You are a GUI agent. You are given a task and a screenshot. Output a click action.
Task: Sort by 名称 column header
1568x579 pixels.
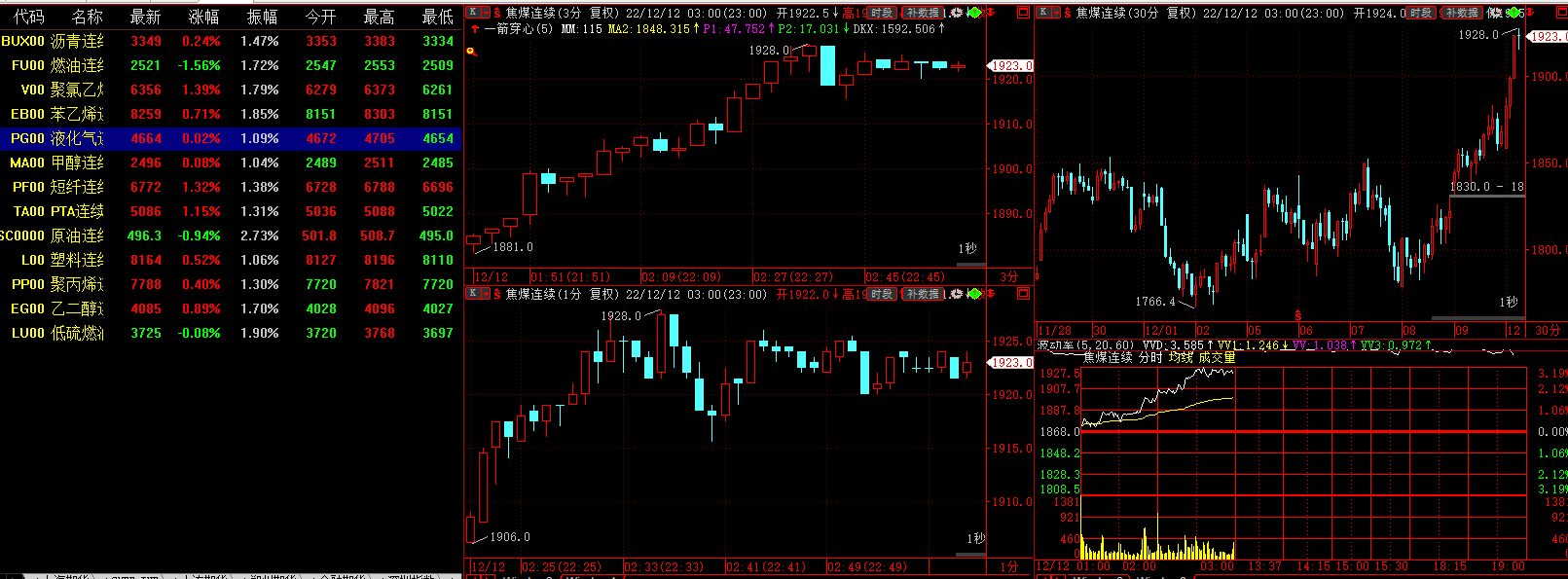coord(88,17)
